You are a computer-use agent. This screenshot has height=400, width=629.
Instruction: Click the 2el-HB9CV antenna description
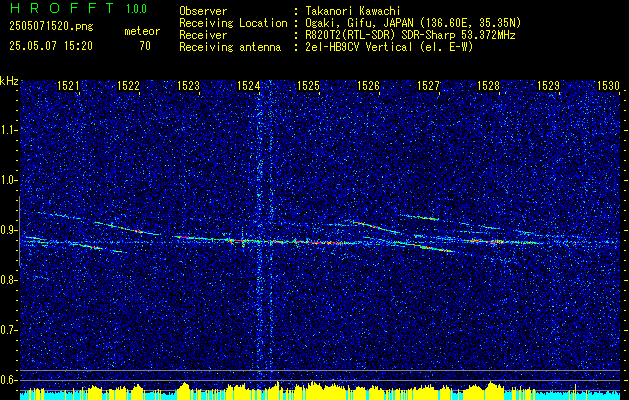click(389, 47)
